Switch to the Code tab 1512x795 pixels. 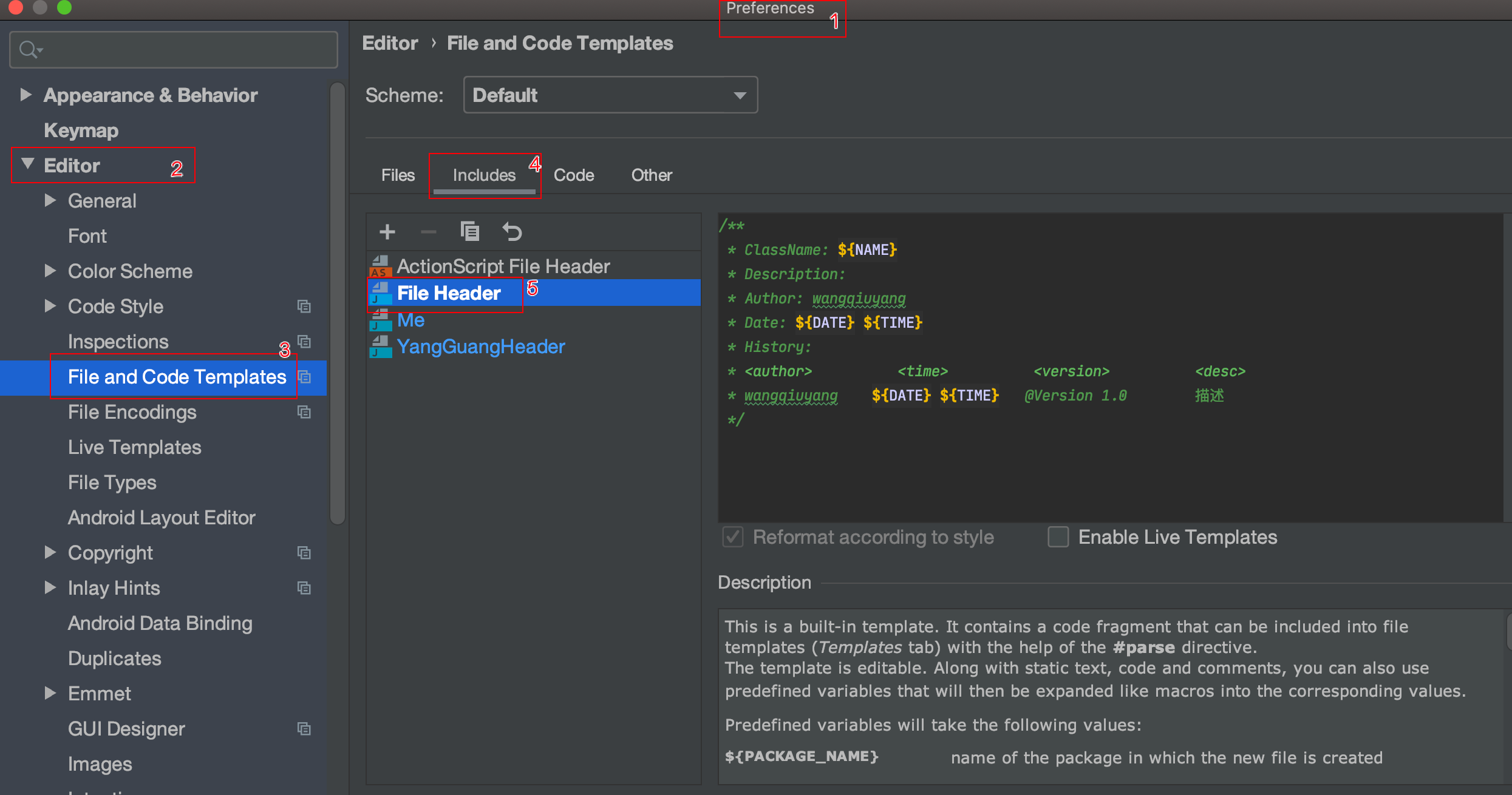click(x=574, y=175)
